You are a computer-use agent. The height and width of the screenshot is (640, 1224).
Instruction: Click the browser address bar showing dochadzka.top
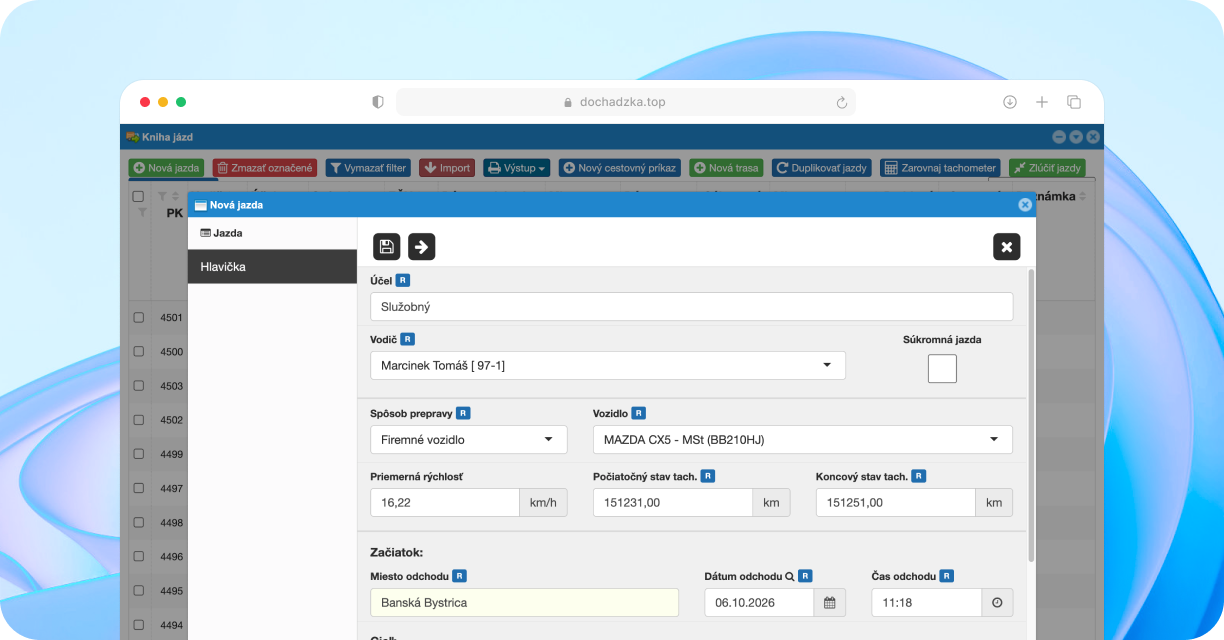pyautogui.click(x=626, y=102)
